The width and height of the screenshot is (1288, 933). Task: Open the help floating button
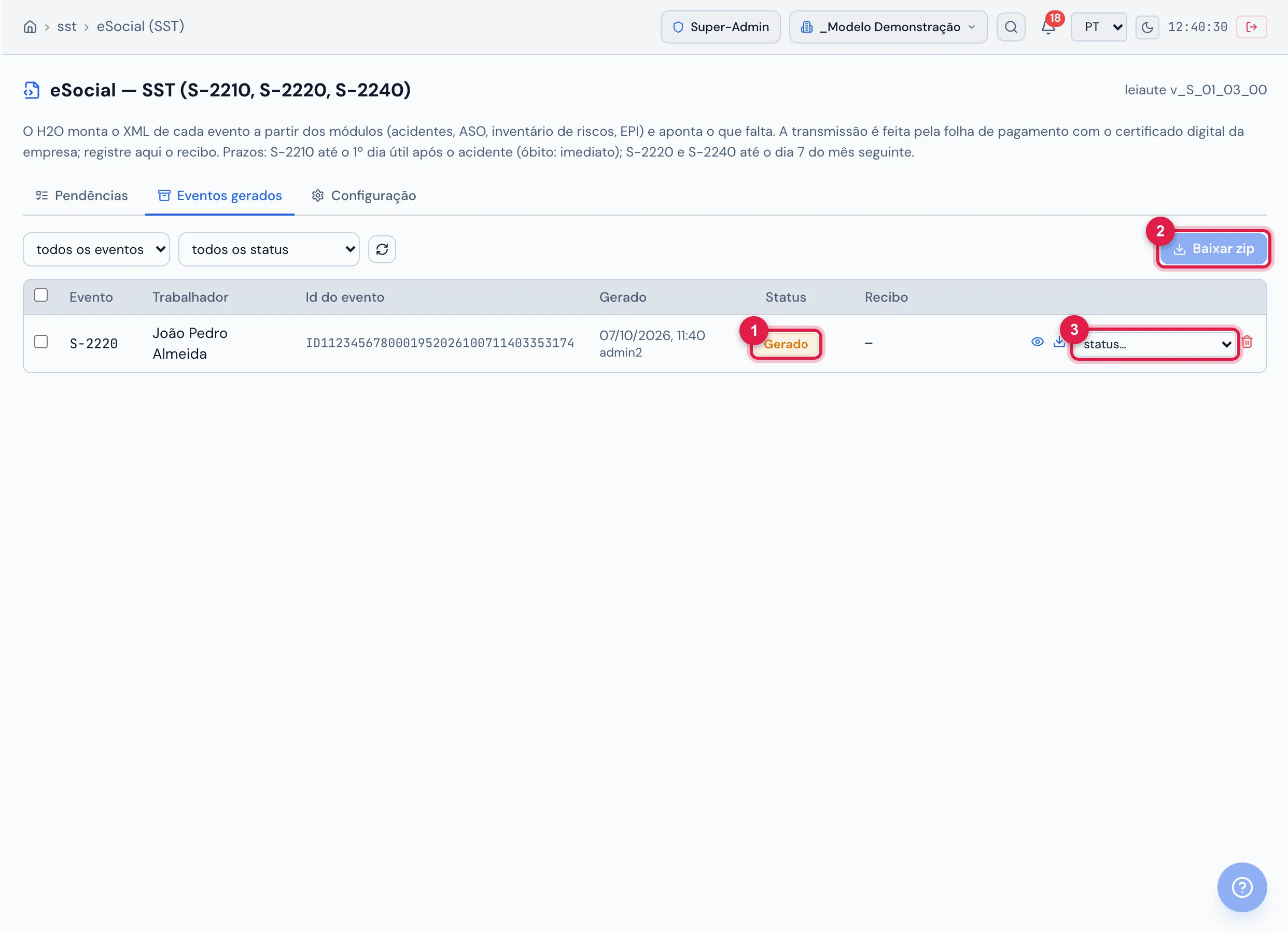1241,887
